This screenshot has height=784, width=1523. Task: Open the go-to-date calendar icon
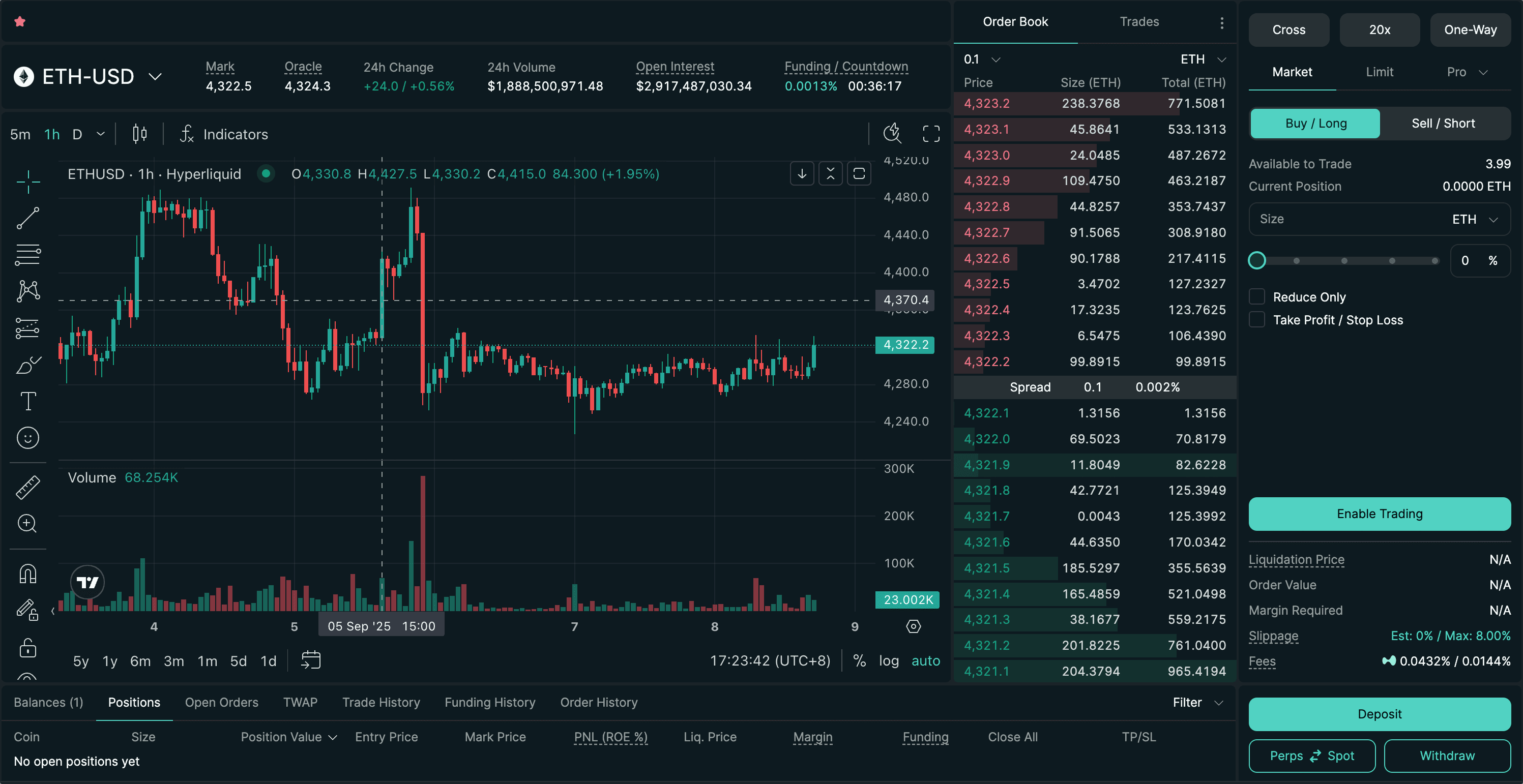[x=310, y=660]
